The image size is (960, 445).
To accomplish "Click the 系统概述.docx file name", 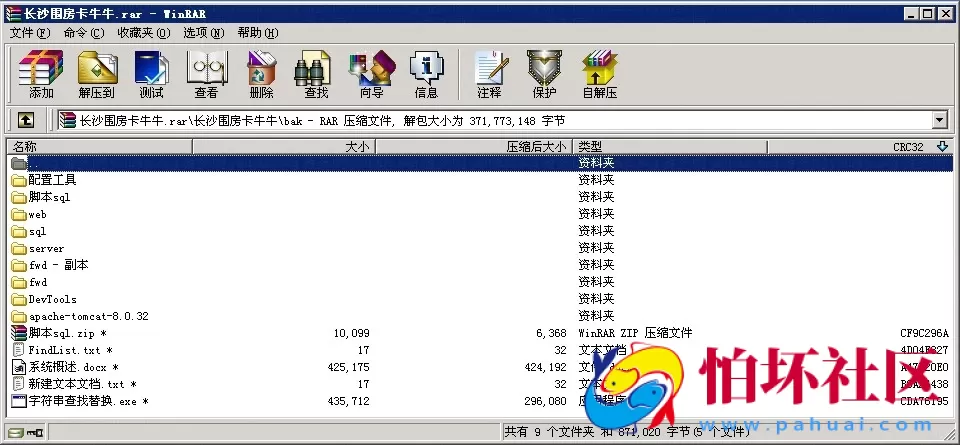I will pos(73,368).
